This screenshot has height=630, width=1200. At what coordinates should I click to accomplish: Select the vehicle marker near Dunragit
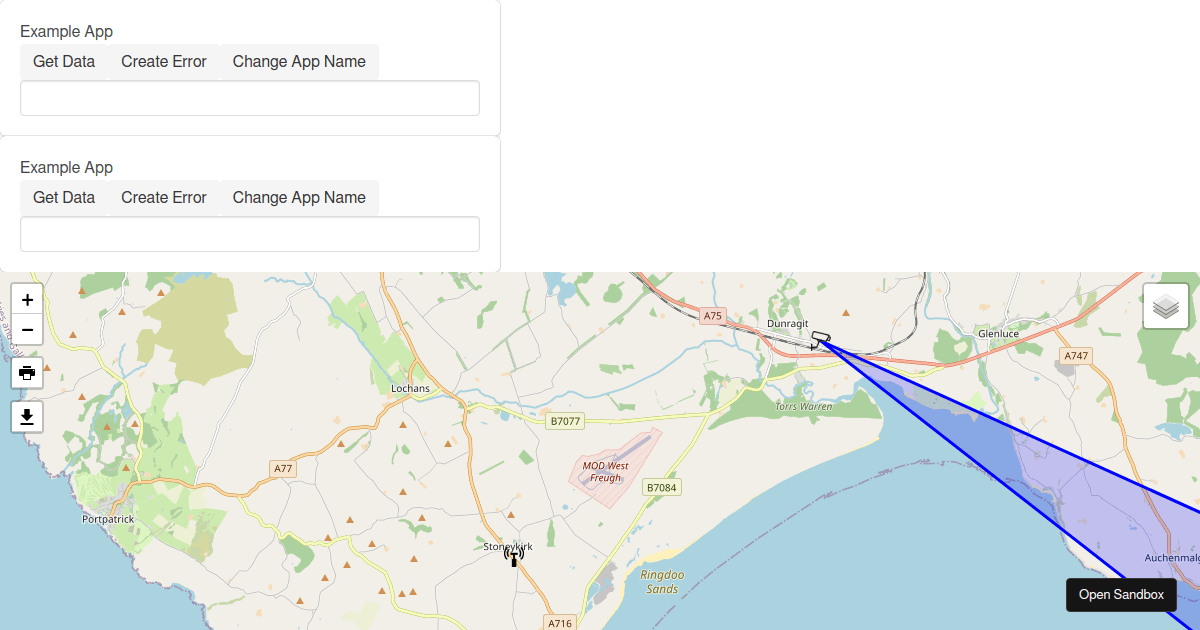click(x=818, y=338)
